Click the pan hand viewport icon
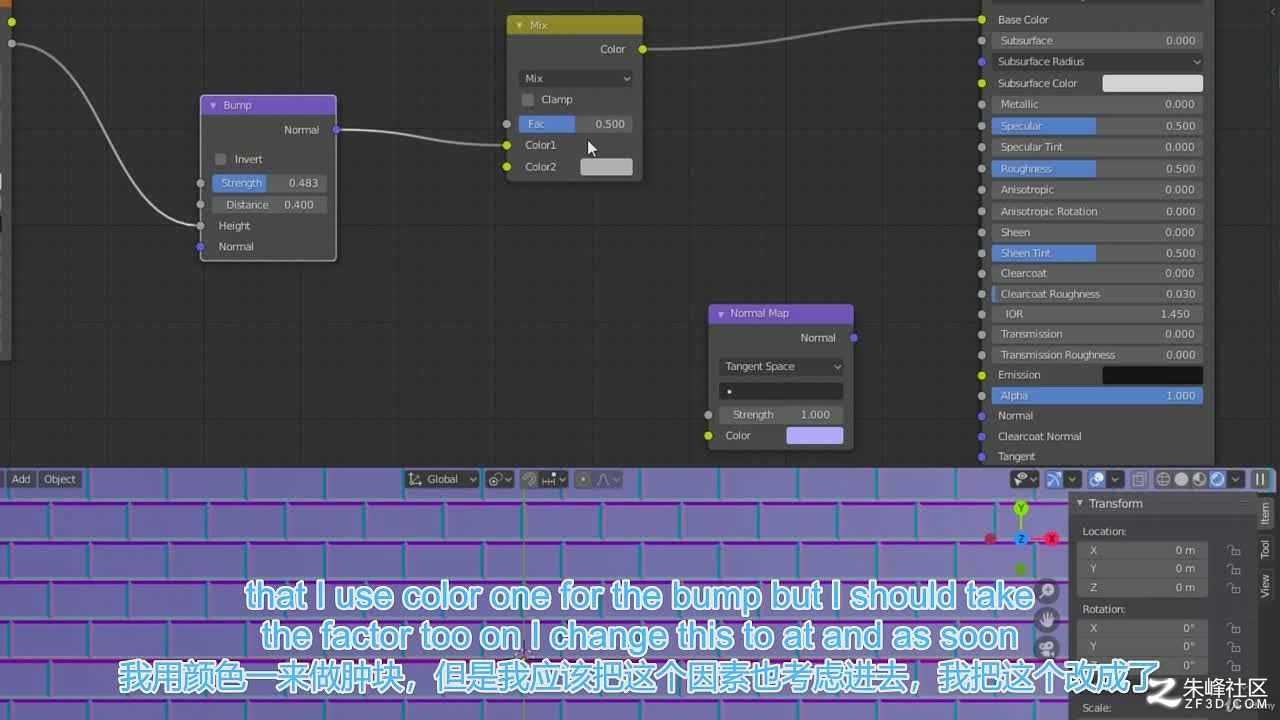Viewport: 1280px width, 720px height. pyautogui.click(x=1047, y=620)
